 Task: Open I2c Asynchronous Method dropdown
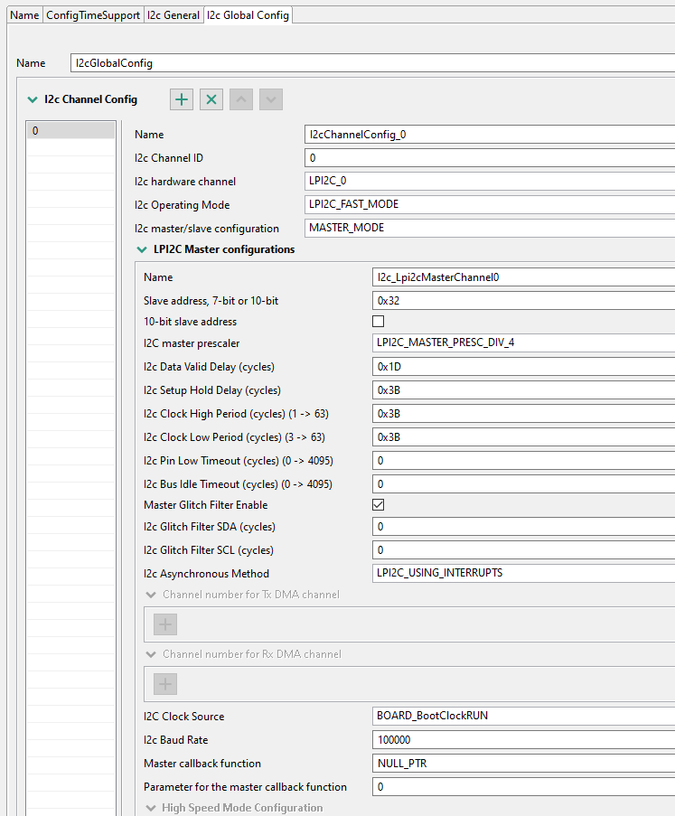coord(523,573)
